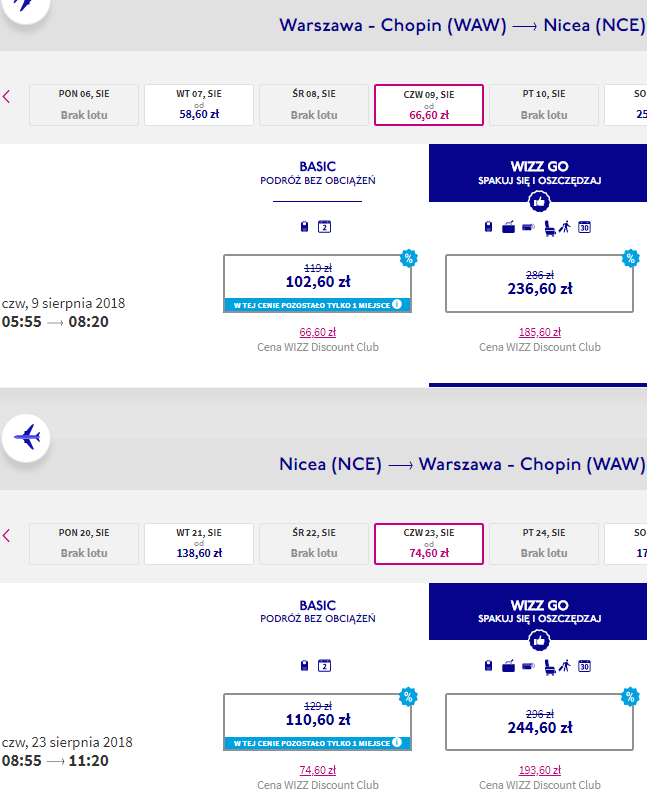Open 185,60 zł WIZZ Discount Club price link
647x803 pixels.
(540, 332)
